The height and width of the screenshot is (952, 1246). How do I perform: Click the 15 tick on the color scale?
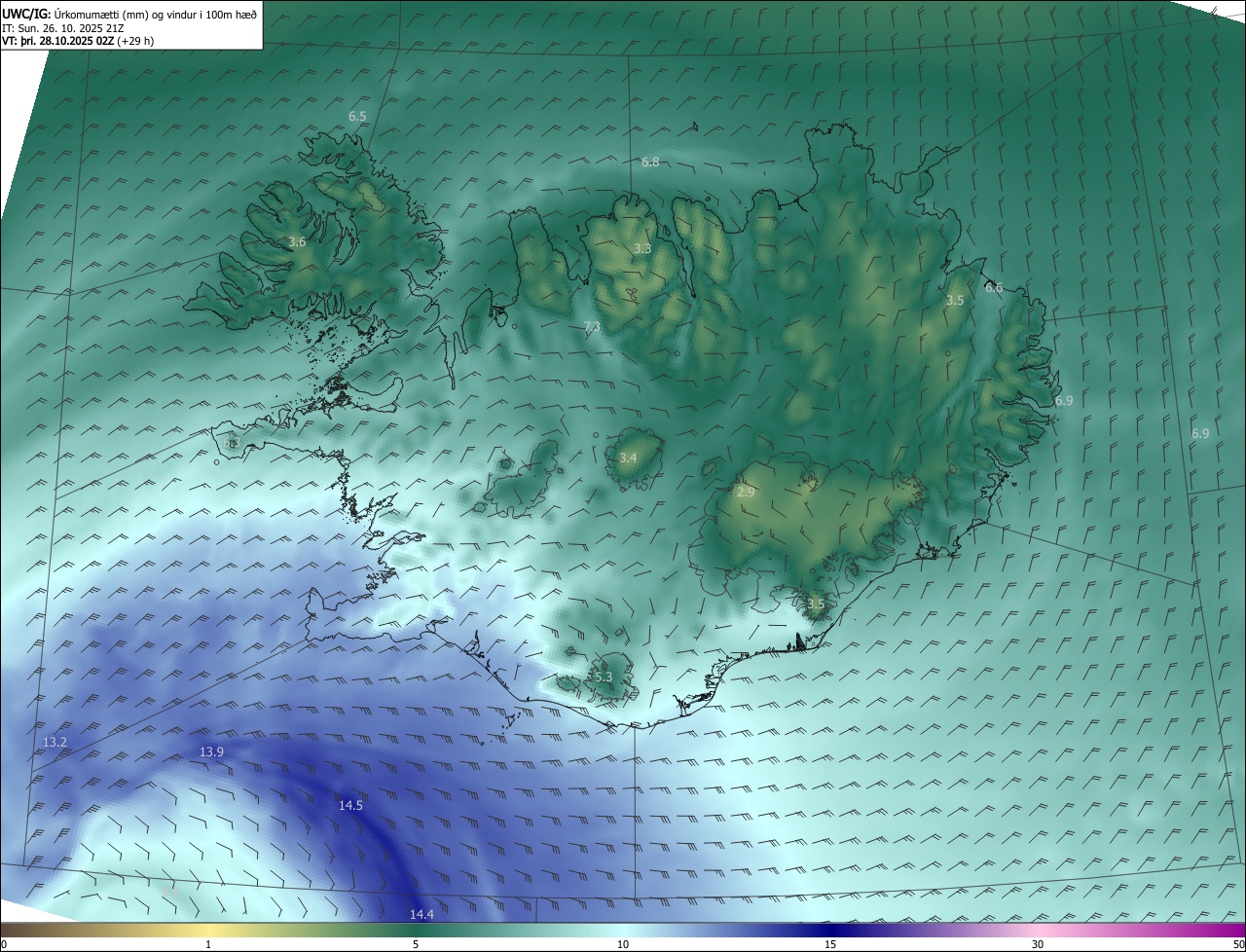point(830,944)
